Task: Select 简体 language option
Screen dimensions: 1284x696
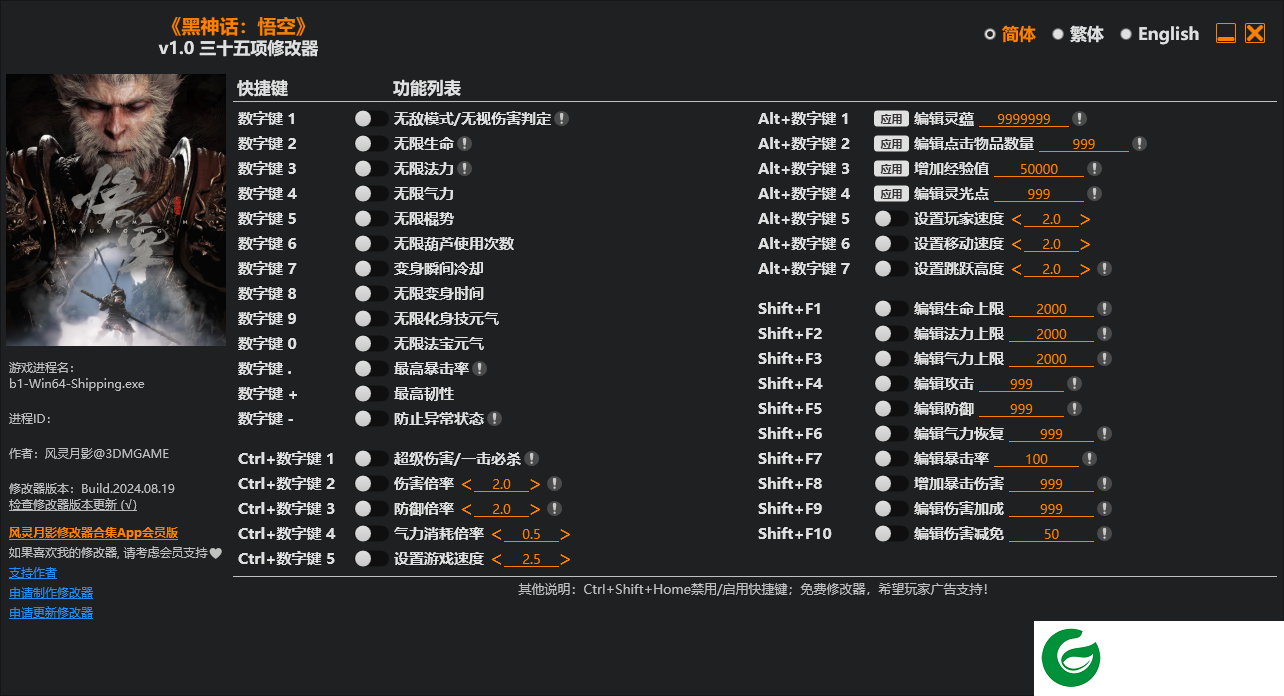Action: click(1010, 34)
